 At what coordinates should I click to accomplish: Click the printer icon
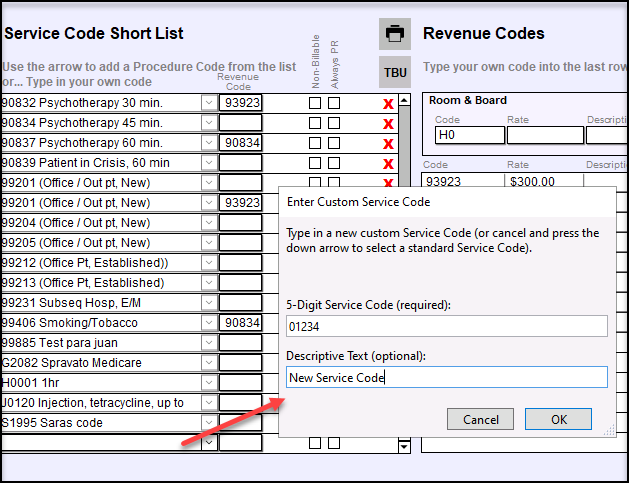pyautogui.click(x=395, y=34)
